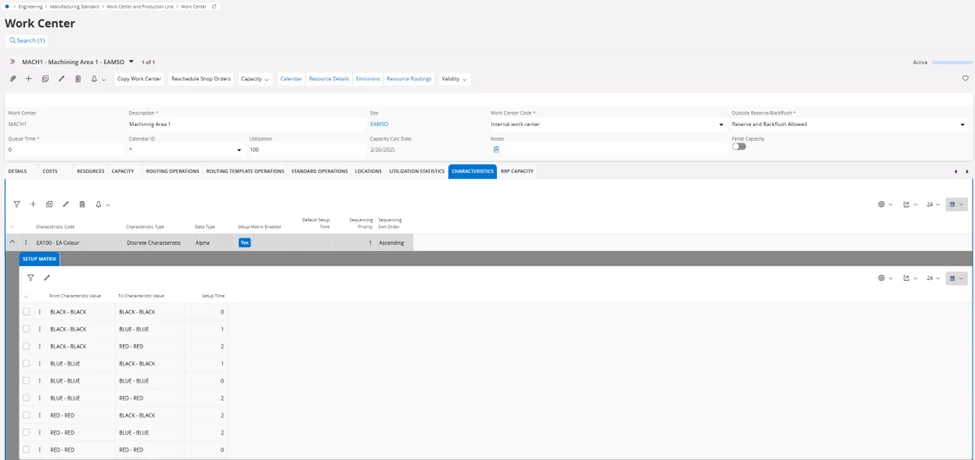This screenshot has width=975, height=460.
Task: Click the Active status progress bar
Action: [952, 62]
